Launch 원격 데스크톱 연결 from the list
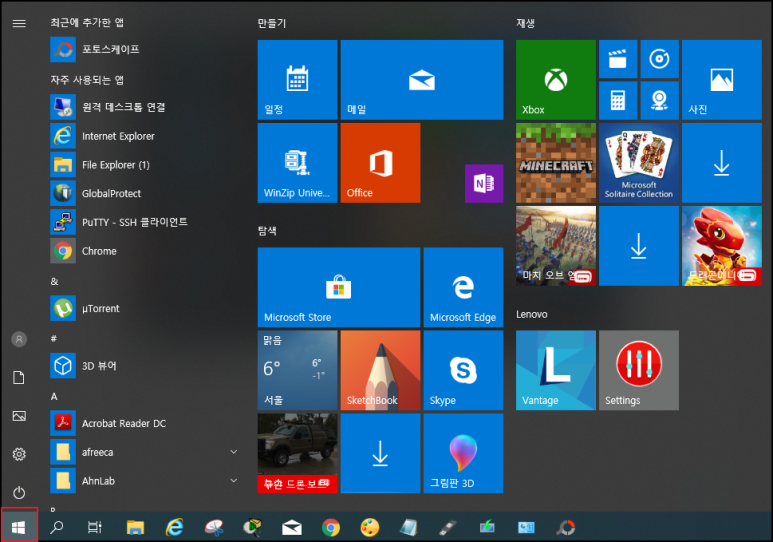Viewport: 773px width, 542px height. [x=143, y=107]
